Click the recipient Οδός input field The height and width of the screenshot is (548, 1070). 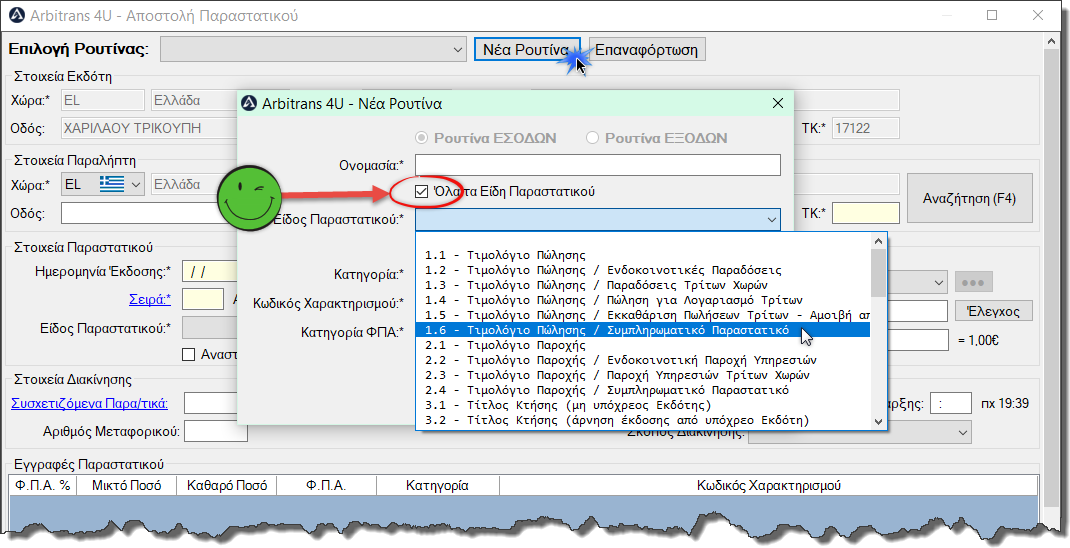[147, 214]
